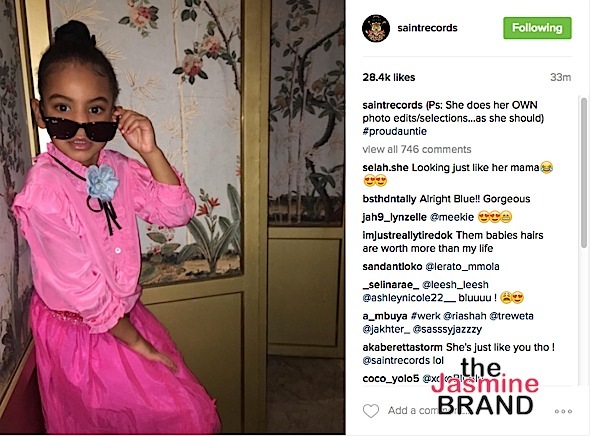This screenshot has width=590, height=436.
Task: Click the posted photo of the child
Action: point(172,217)
